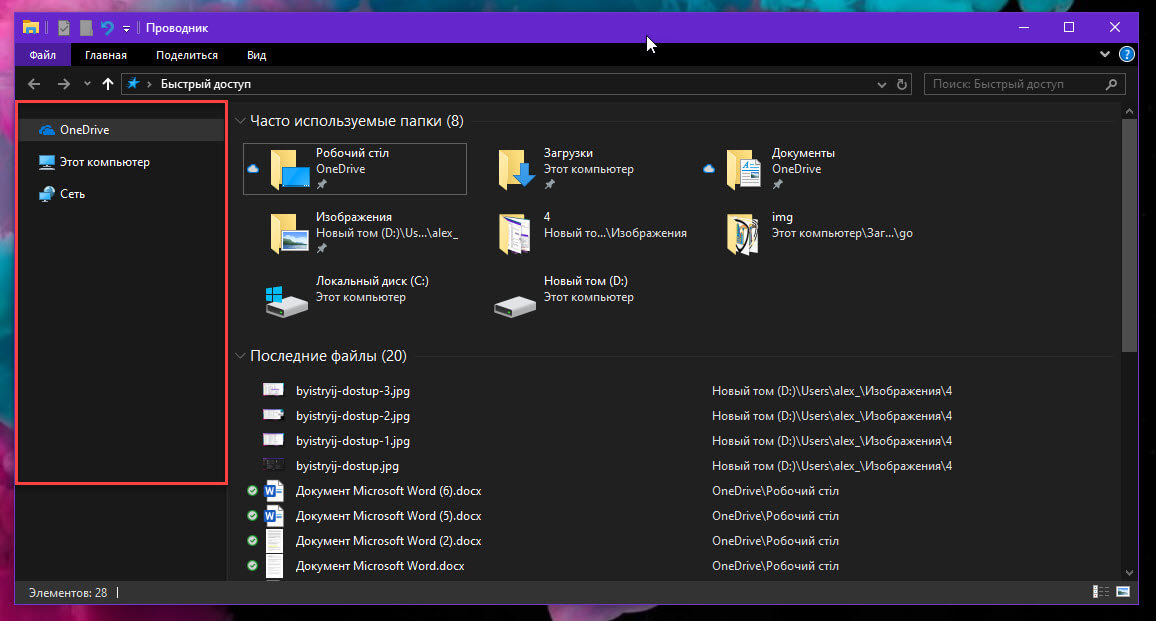The width and height of the screenshot is (1156, 621).
Task: Click the scroll up arrow
Action: [1129, 111]
